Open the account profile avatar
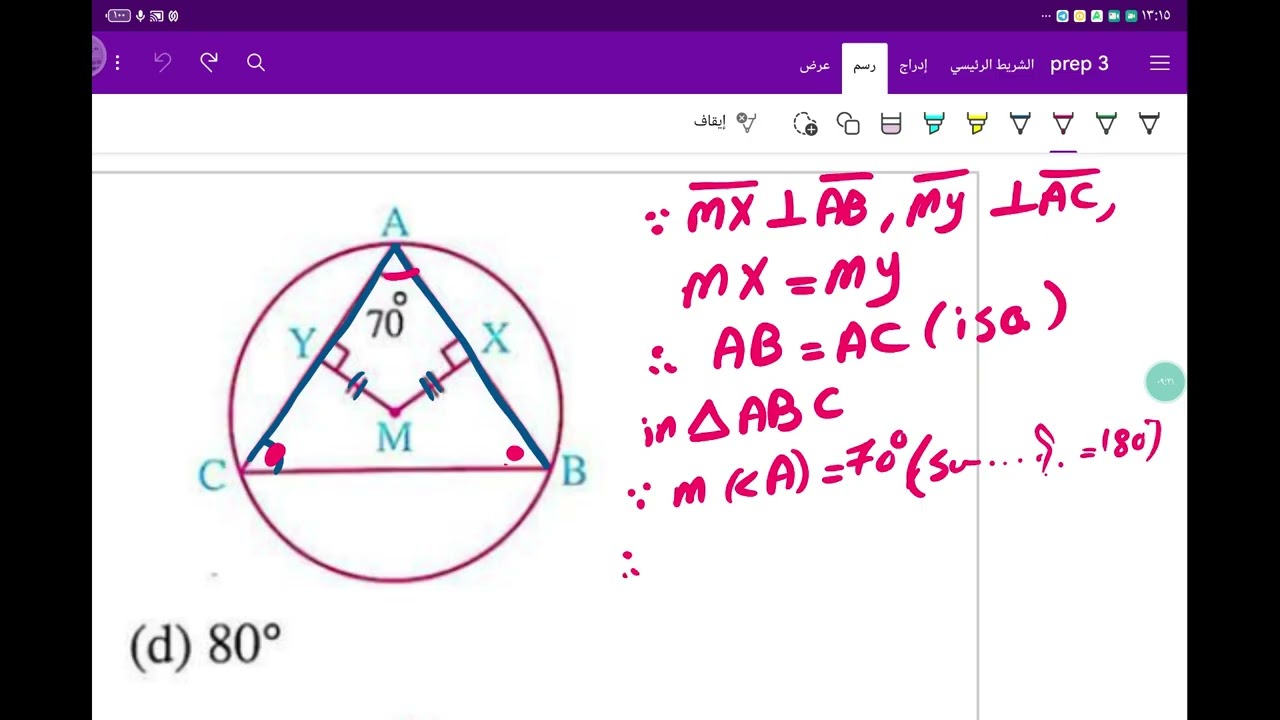Viewport: 1280px width, 720px height. click(x=97, y=56)
